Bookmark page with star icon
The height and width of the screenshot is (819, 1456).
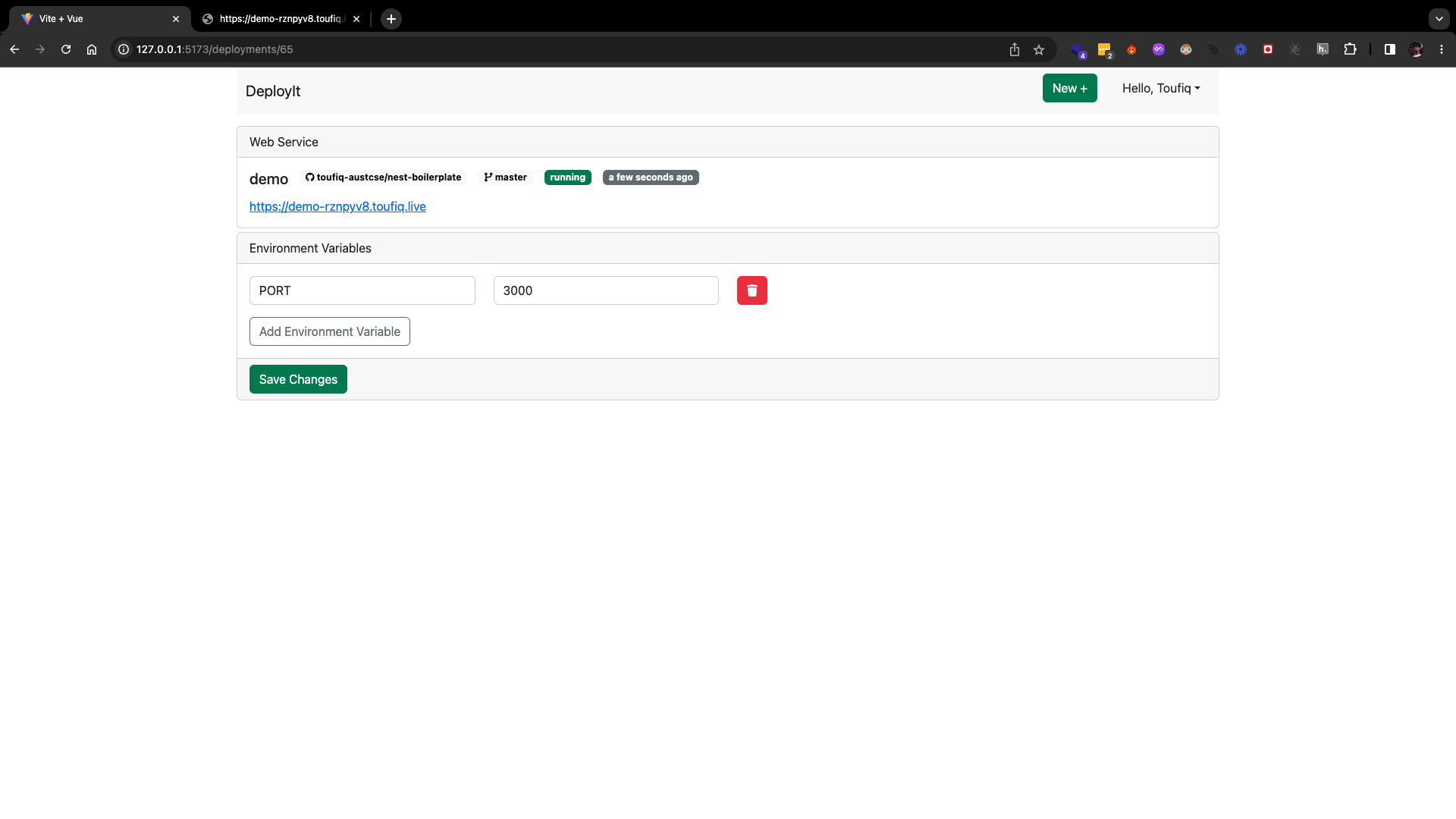pos(1039,49)
